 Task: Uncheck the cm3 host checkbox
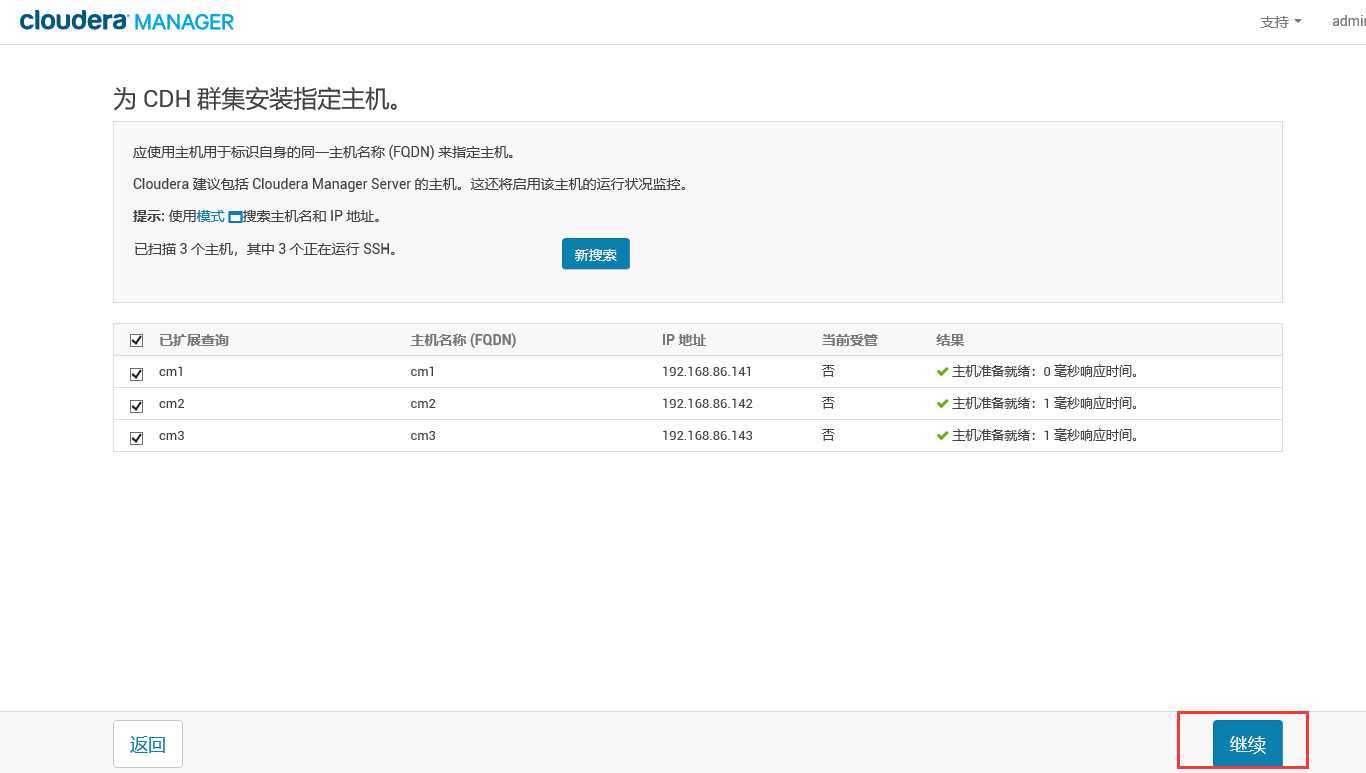pos(137,437)
